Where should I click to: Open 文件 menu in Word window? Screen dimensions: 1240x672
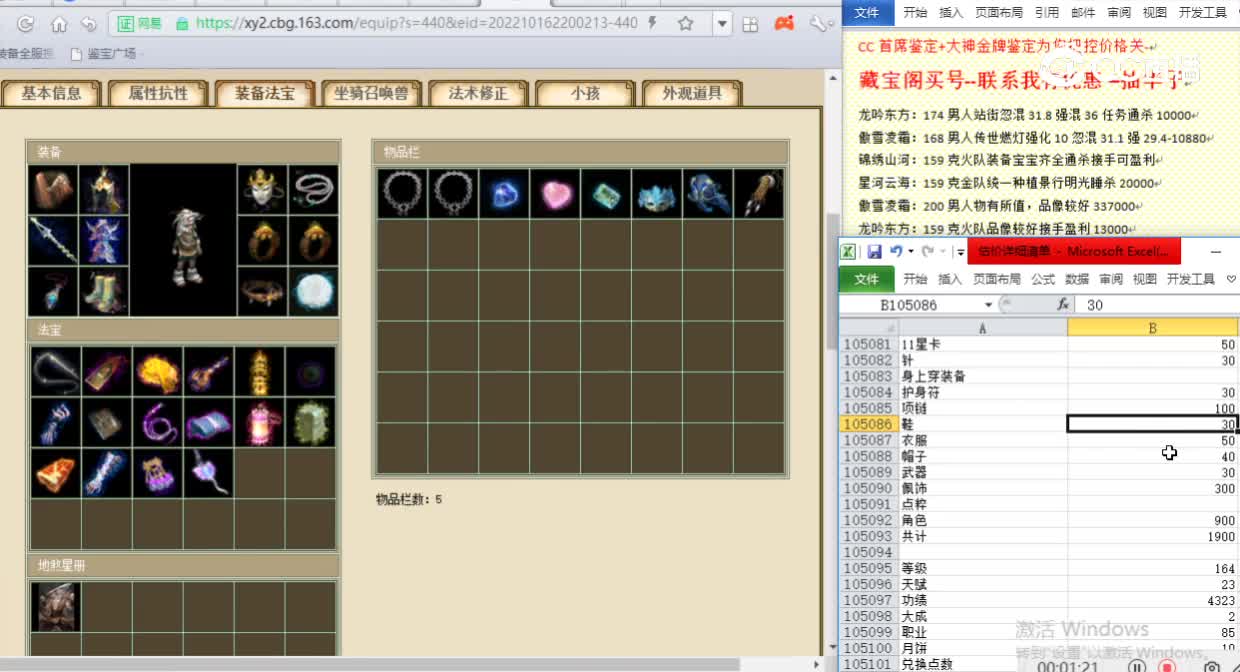click(867, 13)
